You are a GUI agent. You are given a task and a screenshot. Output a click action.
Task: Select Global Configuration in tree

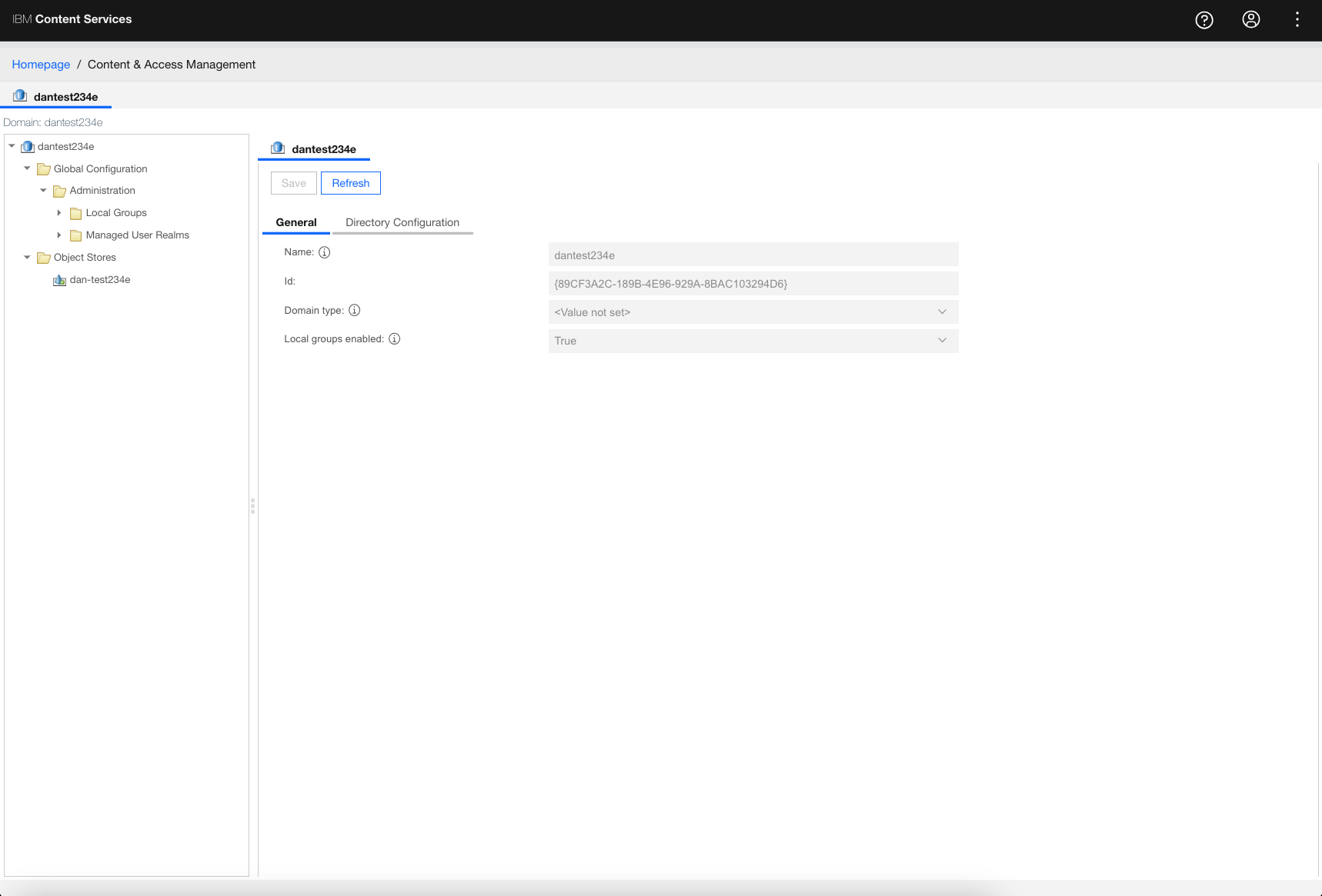pyautogui.click(x=100, y=168)
